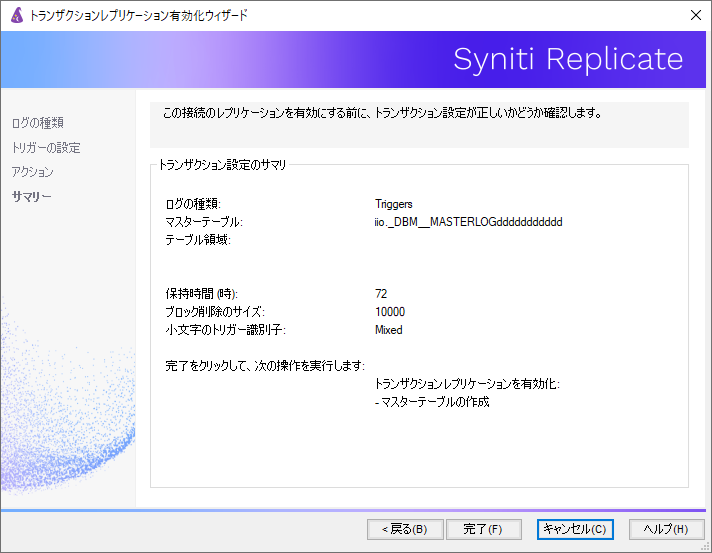Click the block delete size value 10000
The width and height of the screenshot is (712, 553).
tap(390, 312)
